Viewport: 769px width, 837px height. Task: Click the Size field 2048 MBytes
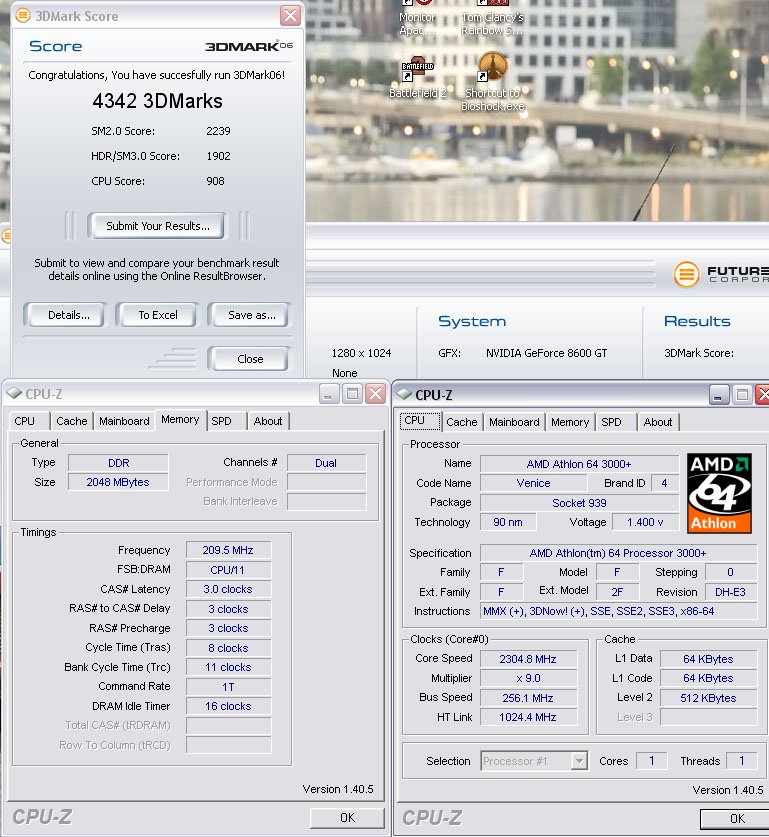point(118,482)
